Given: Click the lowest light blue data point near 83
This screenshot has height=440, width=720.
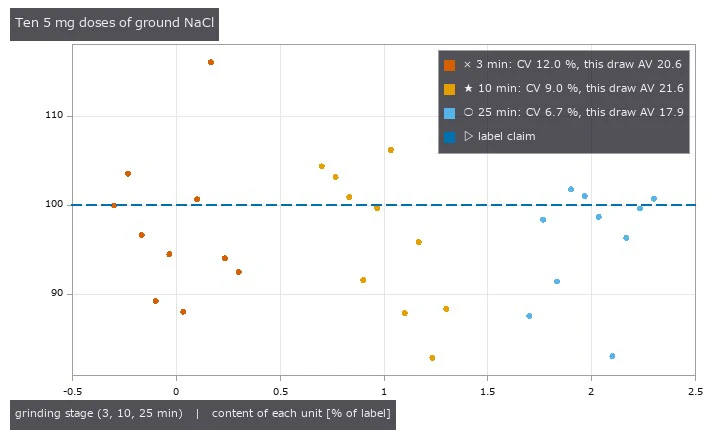Looking at the screenshot, I should click(612, 356).
